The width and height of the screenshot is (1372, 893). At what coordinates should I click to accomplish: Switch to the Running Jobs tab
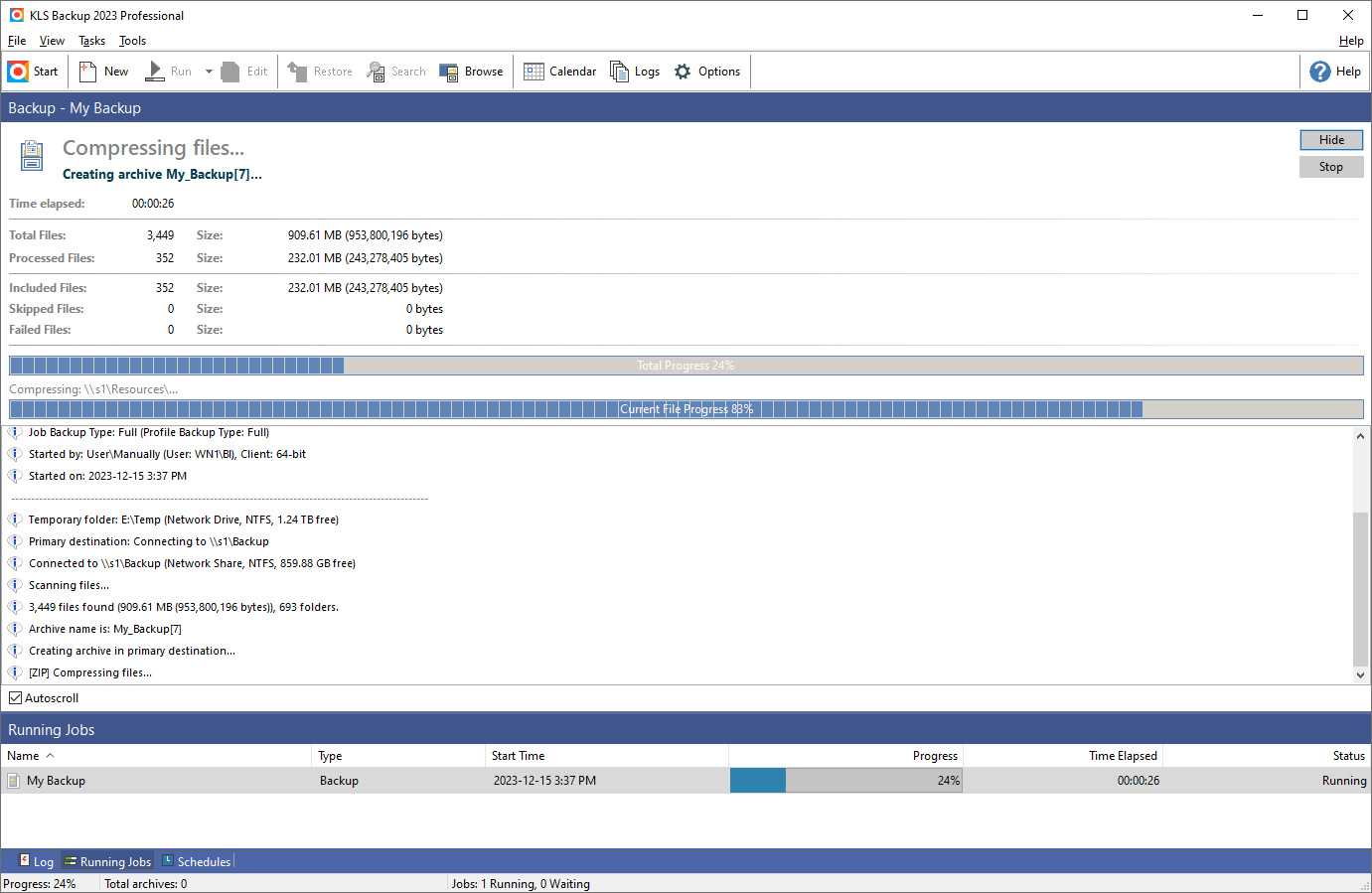tap(107, 861)
